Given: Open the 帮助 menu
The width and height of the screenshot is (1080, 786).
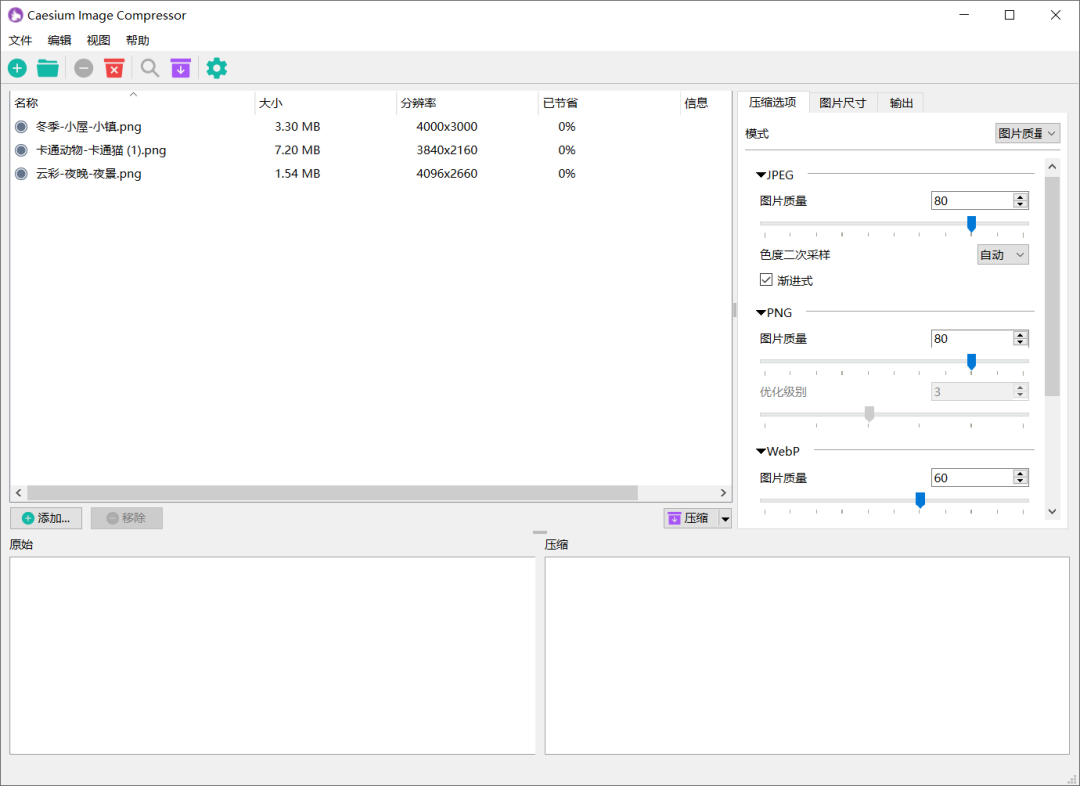Looking at the screenshot, I should point(138,40).
